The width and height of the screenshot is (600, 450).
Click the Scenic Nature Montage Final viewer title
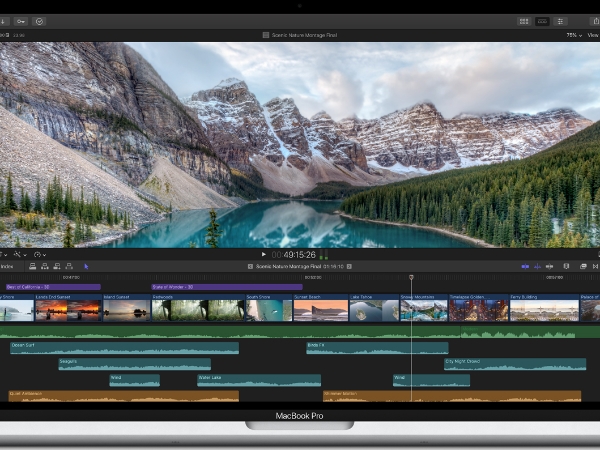pyautogui.click(x=304, y=35)
